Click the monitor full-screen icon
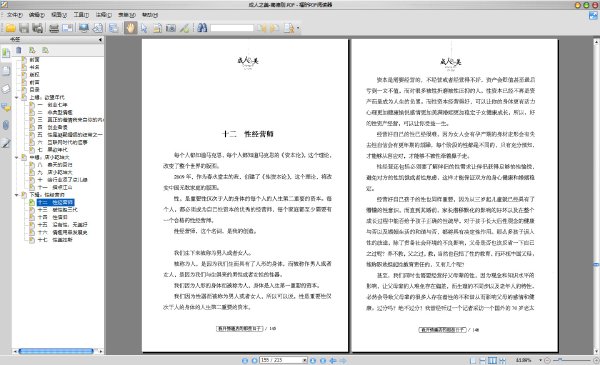This screenshot has height=365, width=600. 84,28
